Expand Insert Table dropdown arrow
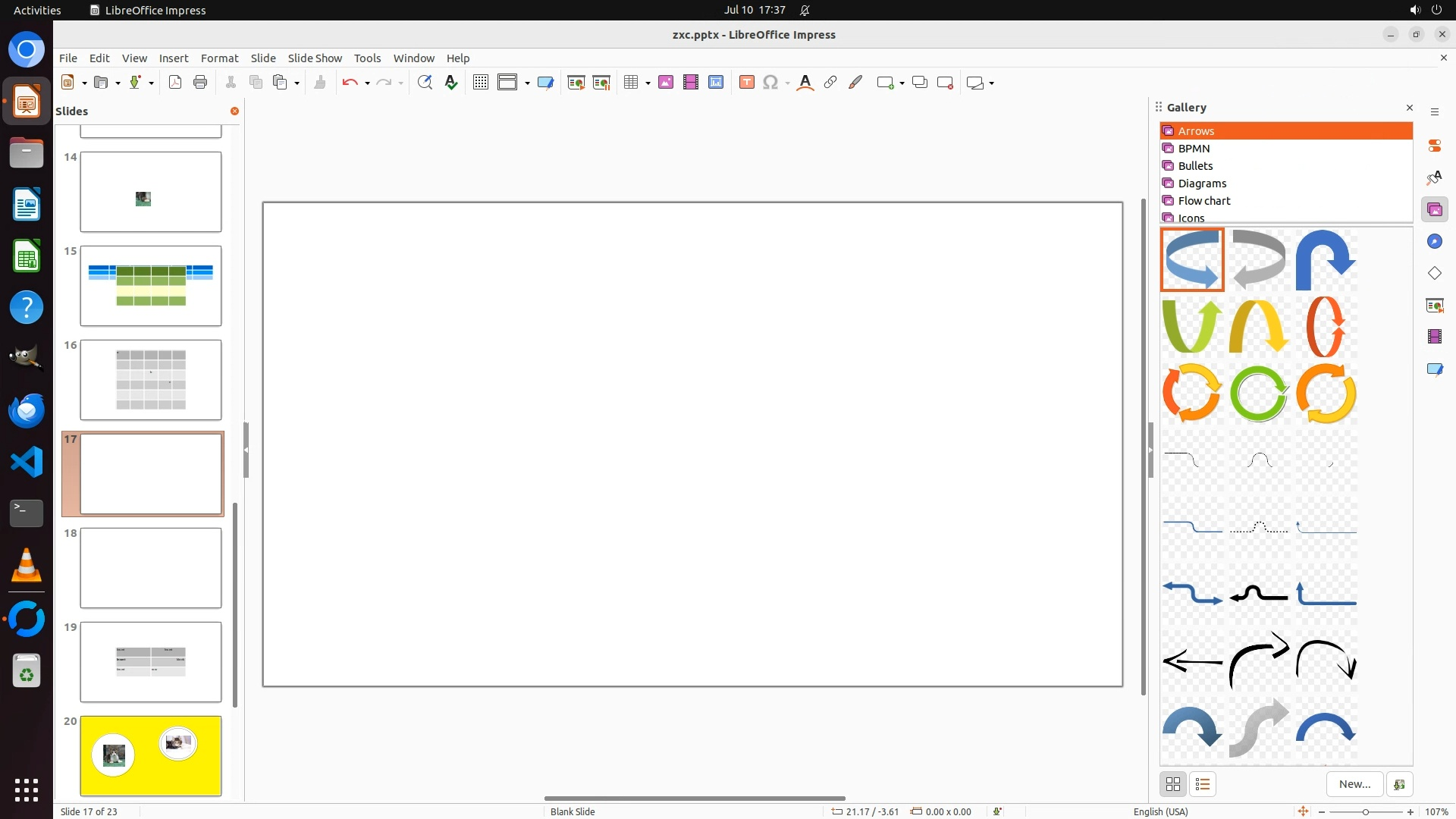This screenshot has height=819, width=1456. [x=648, y=83]
